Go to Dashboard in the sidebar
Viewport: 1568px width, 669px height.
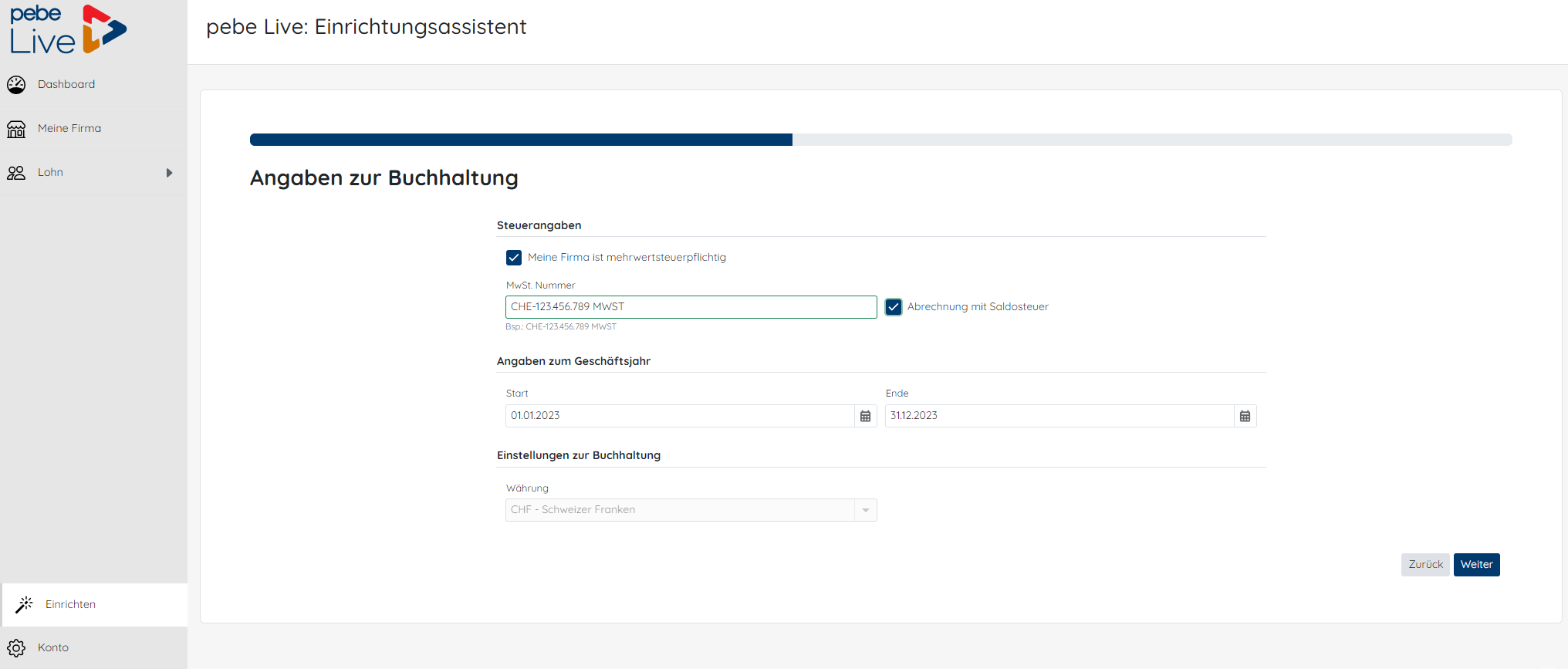pos(66,85)
